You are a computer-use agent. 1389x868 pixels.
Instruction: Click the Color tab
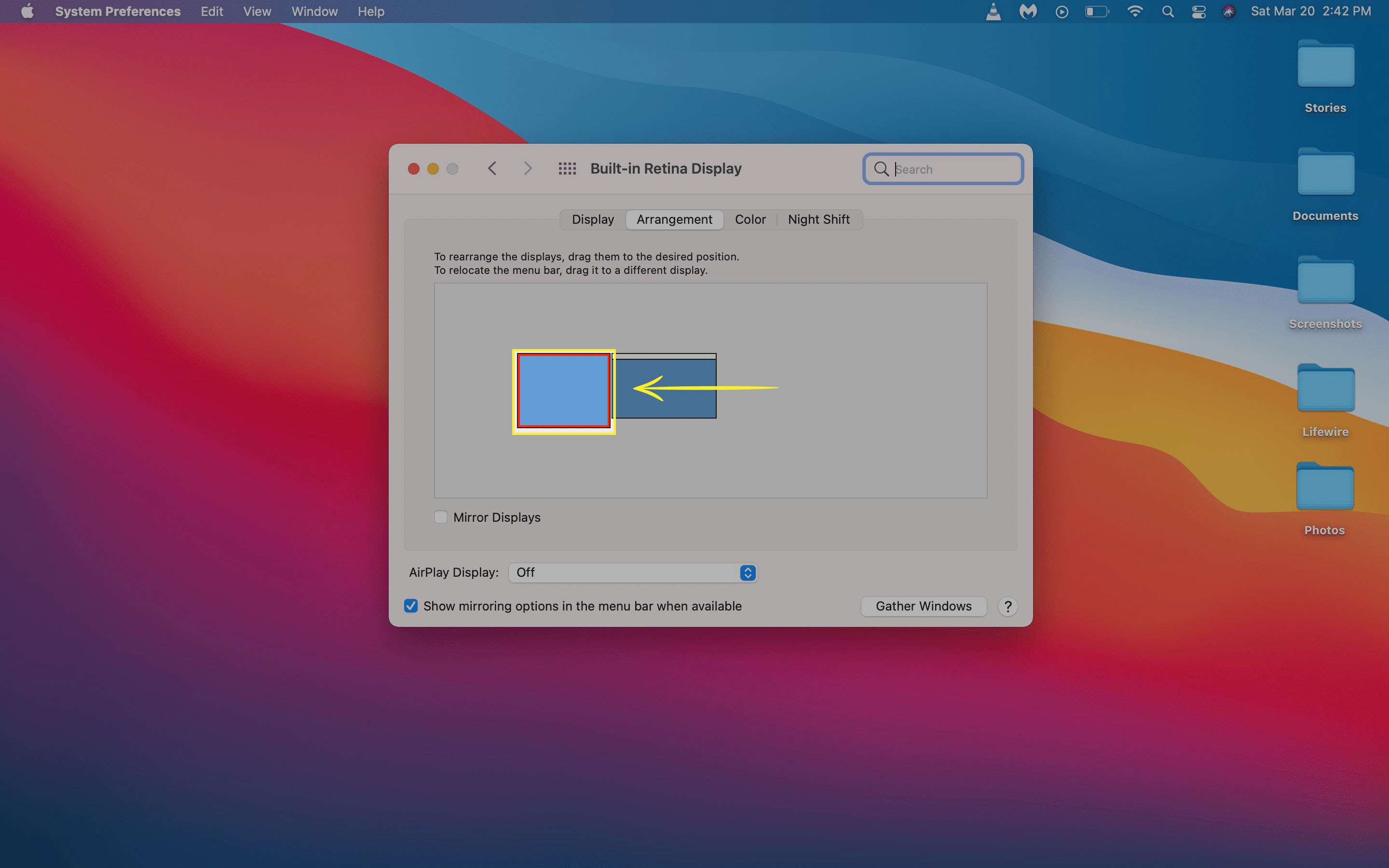click(x=750, y=219)
